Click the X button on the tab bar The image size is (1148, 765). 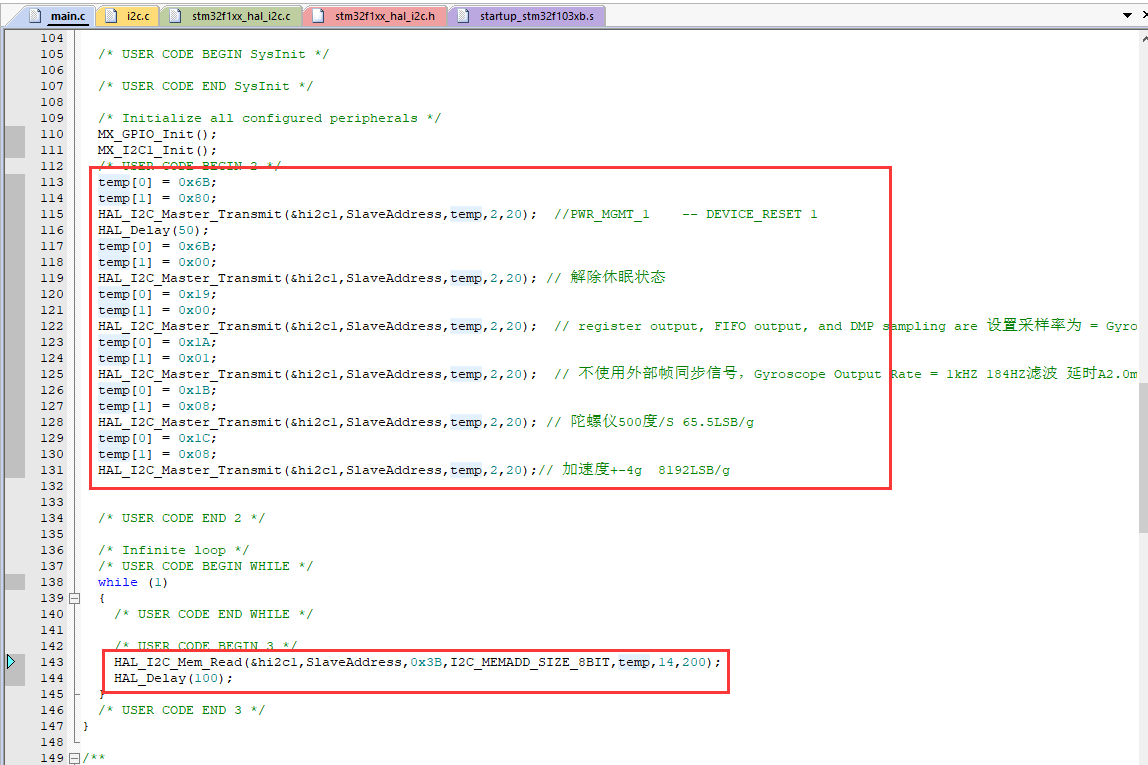click(1144, 15)
